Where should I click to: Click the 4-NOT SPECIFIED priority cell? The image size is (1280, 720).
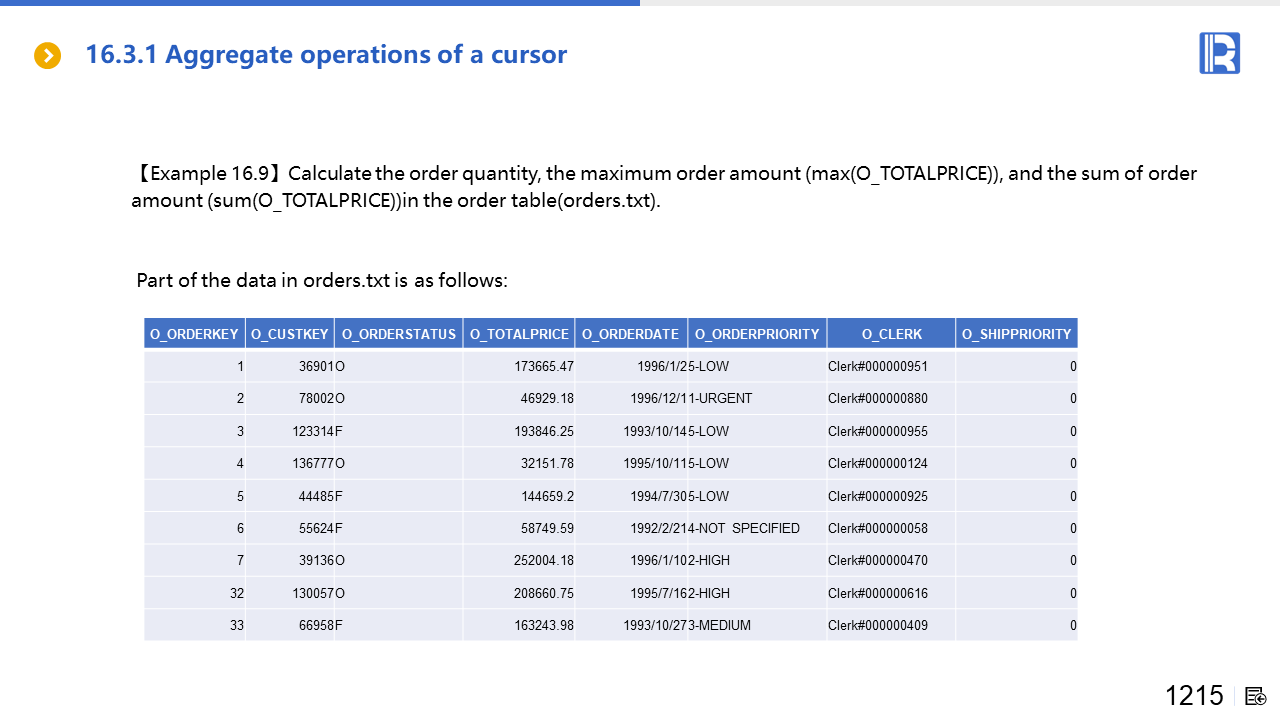tap(745, 528)
